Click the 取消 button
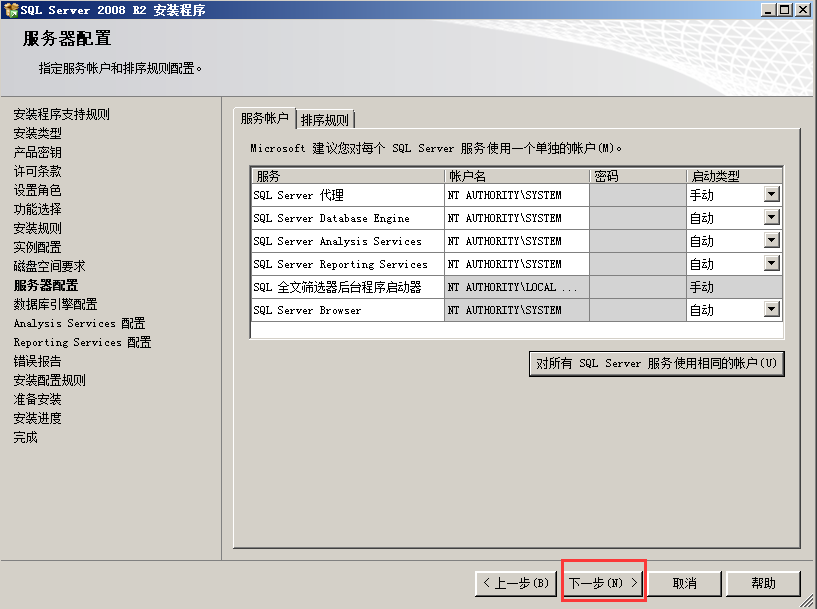Viewport: 817px width, 609px height. pos(684,583)
